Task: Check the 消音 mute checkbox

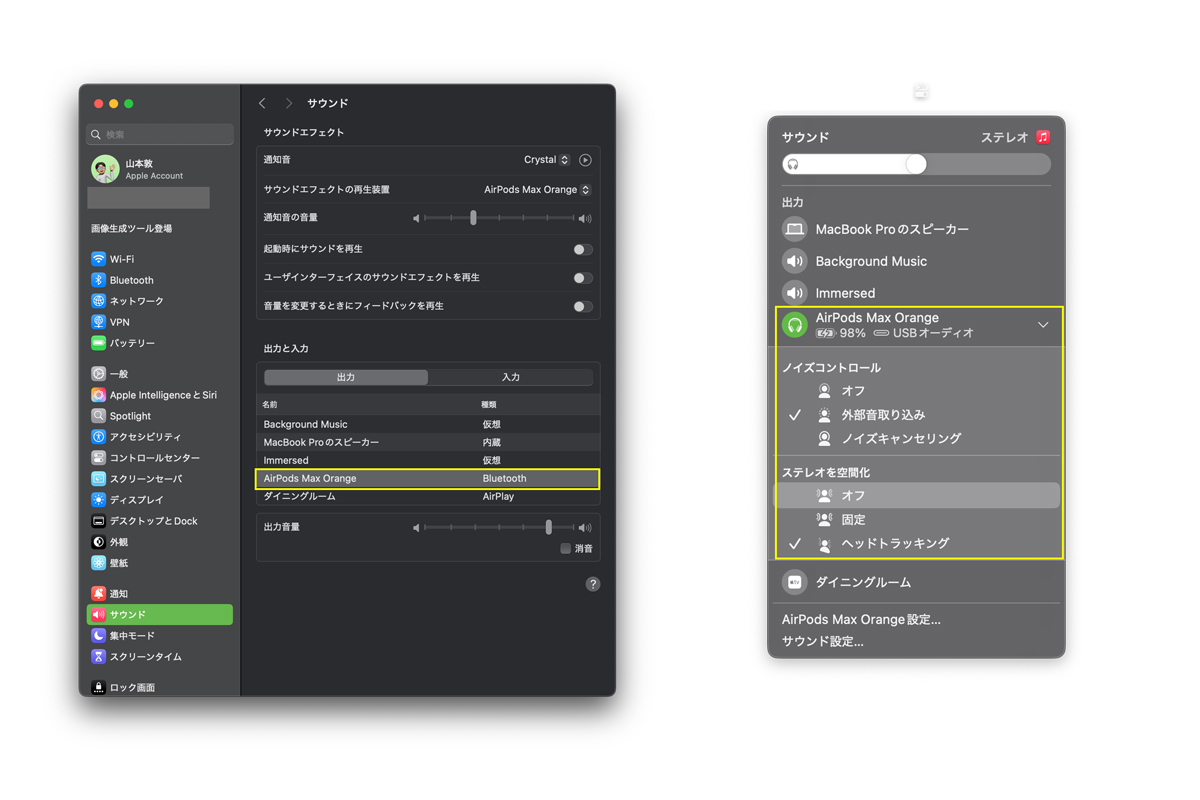Action: click(x=566, y=549)
